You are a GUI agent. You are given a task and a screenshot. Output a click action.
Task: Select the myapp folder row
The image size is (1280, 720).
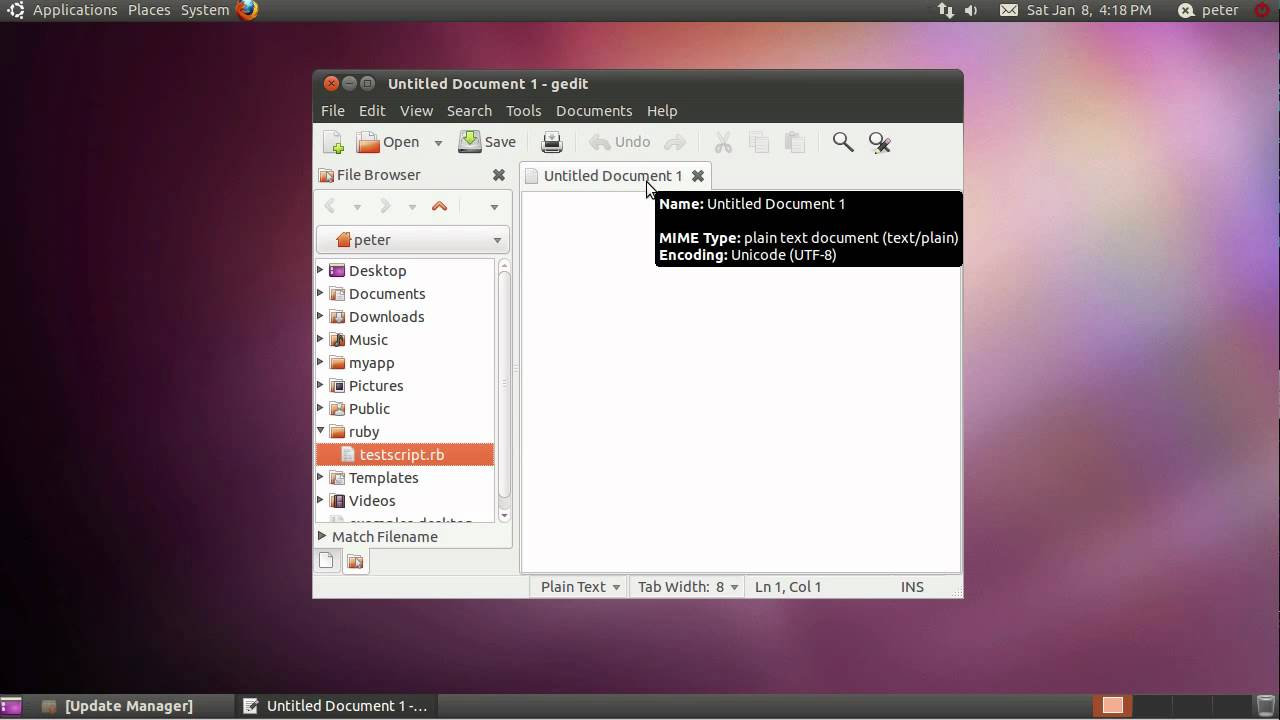405,363
